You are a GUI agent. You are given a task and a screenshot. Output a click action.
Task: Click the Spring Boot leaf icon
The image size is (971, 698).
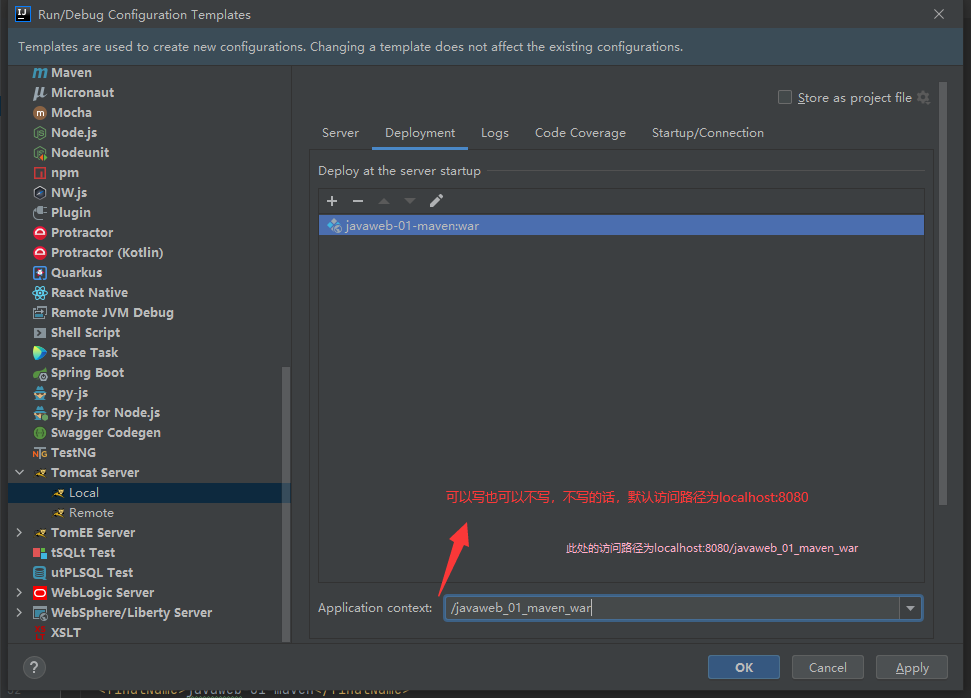click(x=40, y=373)
